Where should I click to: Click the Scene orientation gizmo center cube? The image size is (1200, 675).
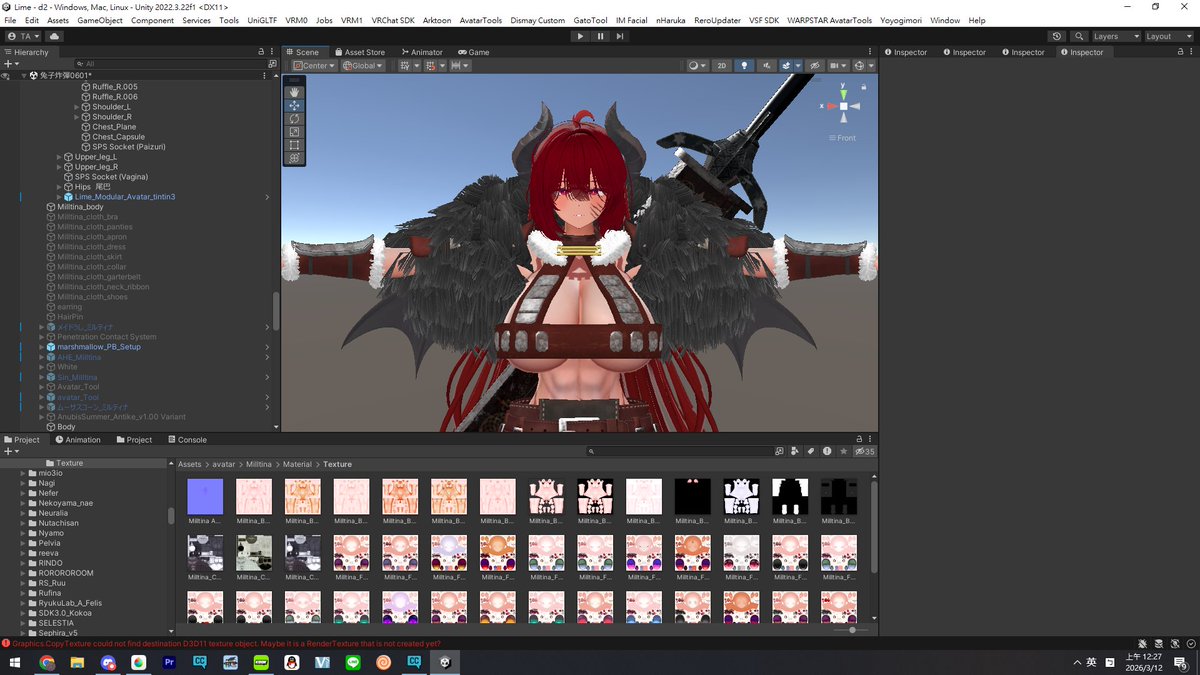(x=843, y=106)
